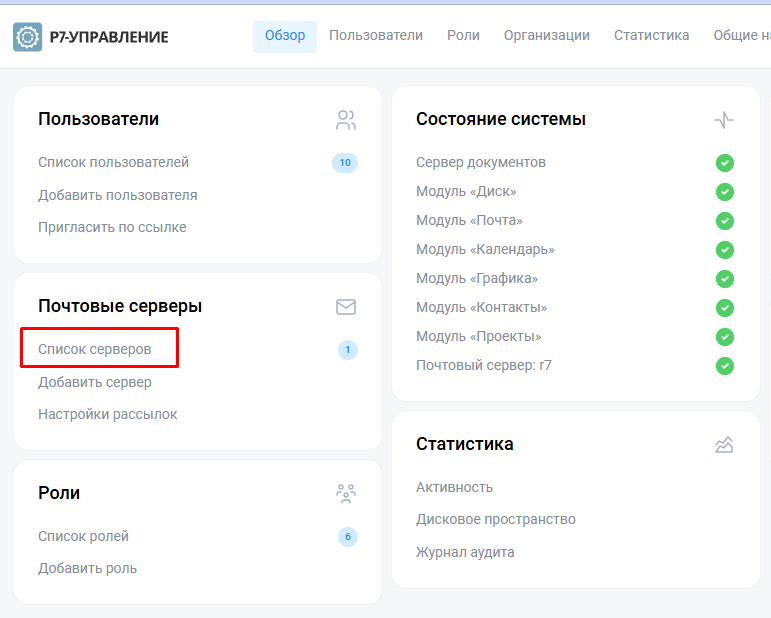Click the user count badge showing 10
The width and height of the screenshot is (771, 618).
click(345, 163)
